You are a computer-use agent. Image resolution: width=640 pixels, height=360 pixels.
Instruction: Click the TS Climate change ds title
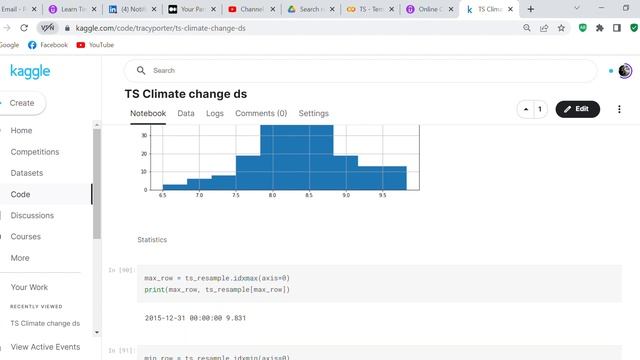186,94
